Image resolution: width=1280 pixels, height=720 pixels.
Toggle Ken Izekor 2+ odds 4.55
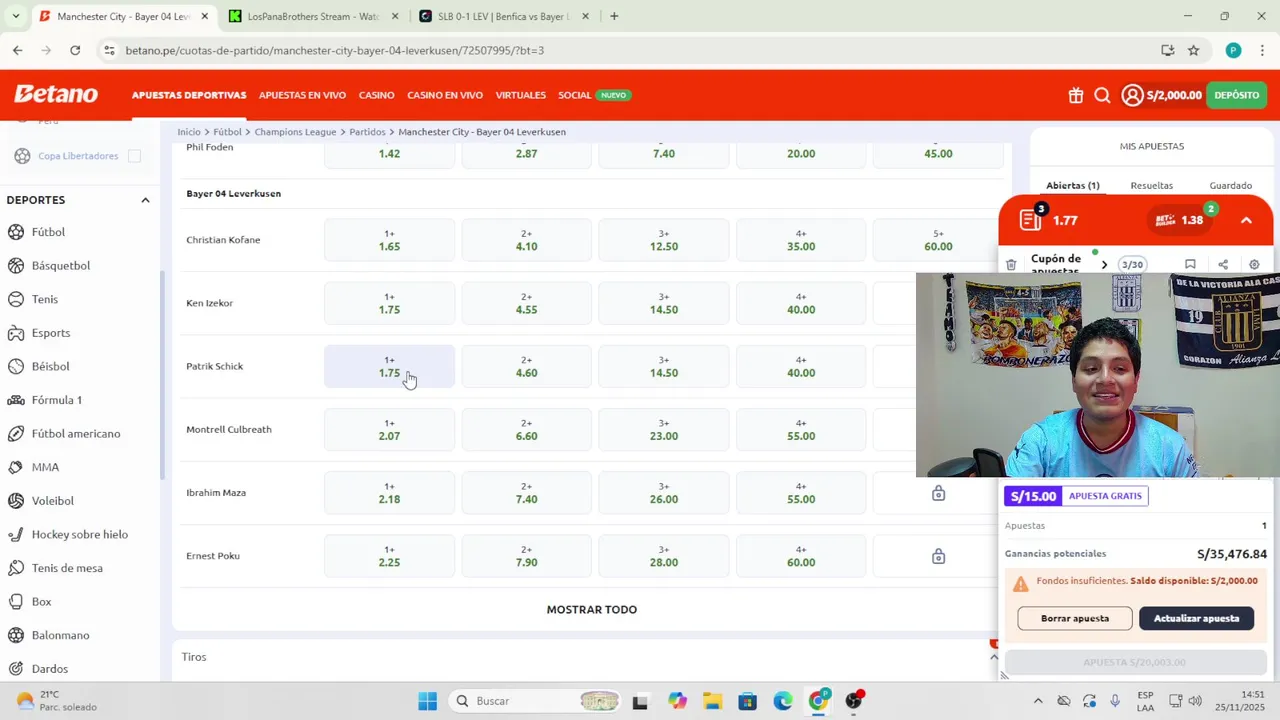(526, 303)
